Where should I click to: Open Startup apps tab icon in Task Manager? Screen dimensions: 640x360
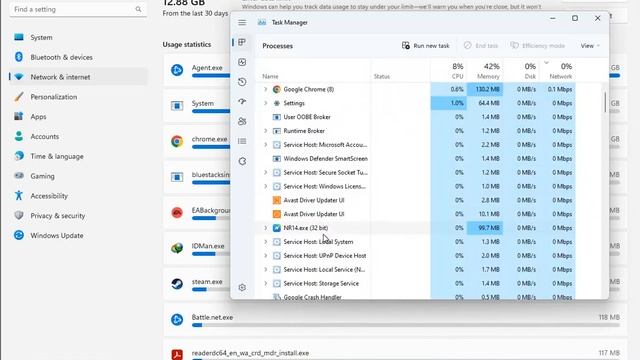pos(242,101)
